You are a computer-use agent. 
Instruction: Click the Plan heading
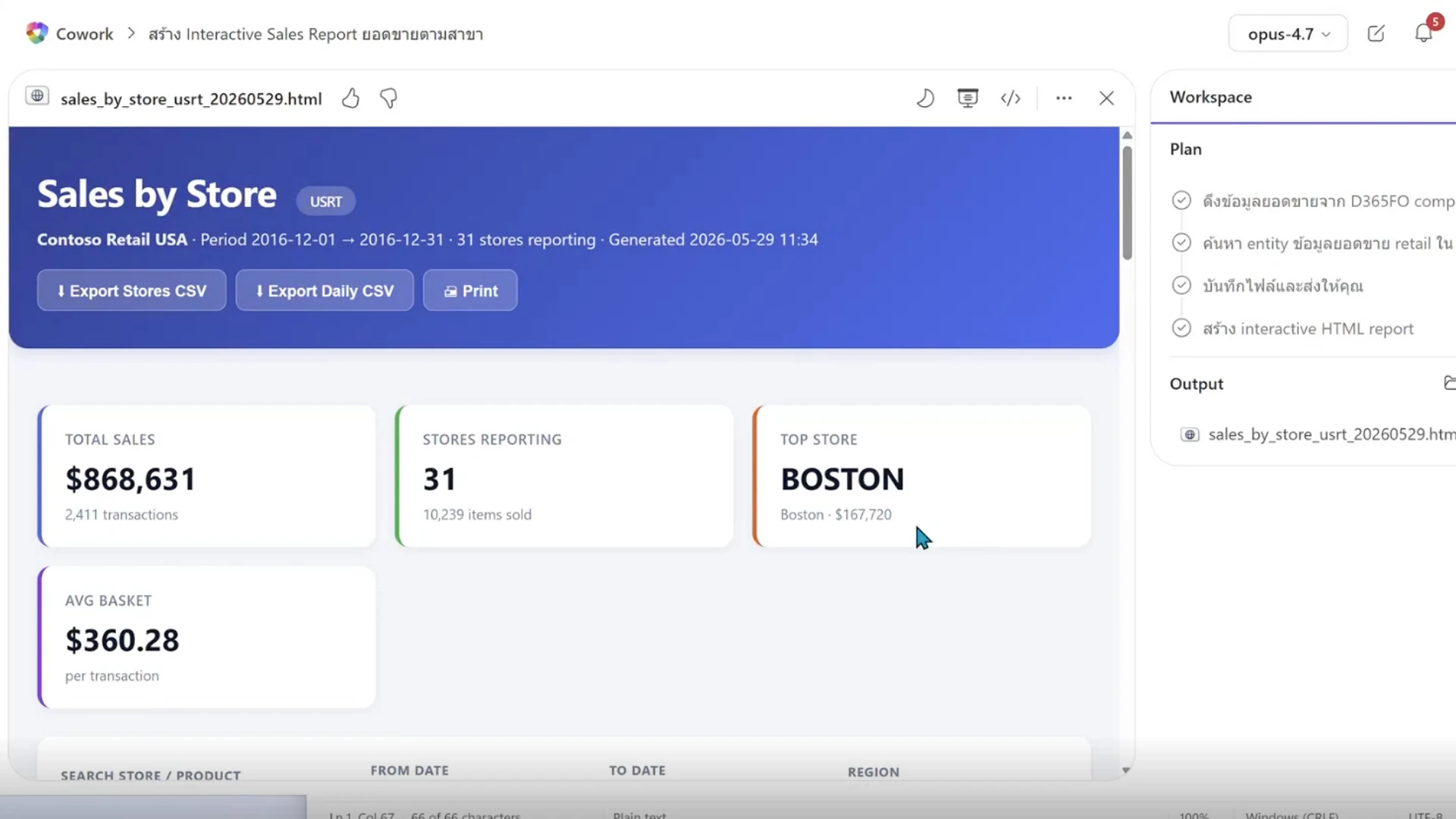pyautogui.click(x=1185, y=149)
